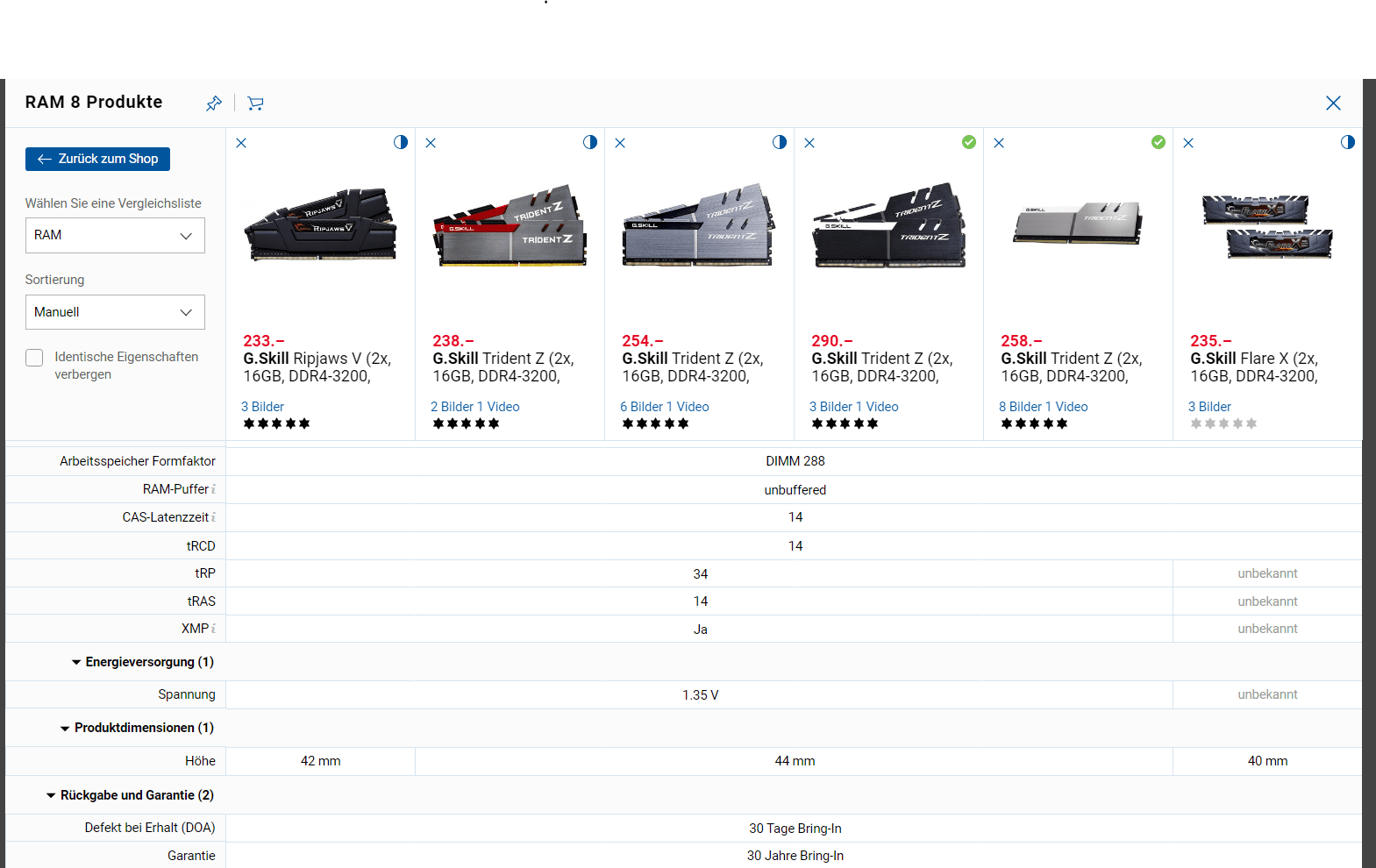Image resolution: width=1376 pixels, height=868 pixels.
Task: Remove the 290.– Trident Z from comparison
Action: tap(809, 143)
